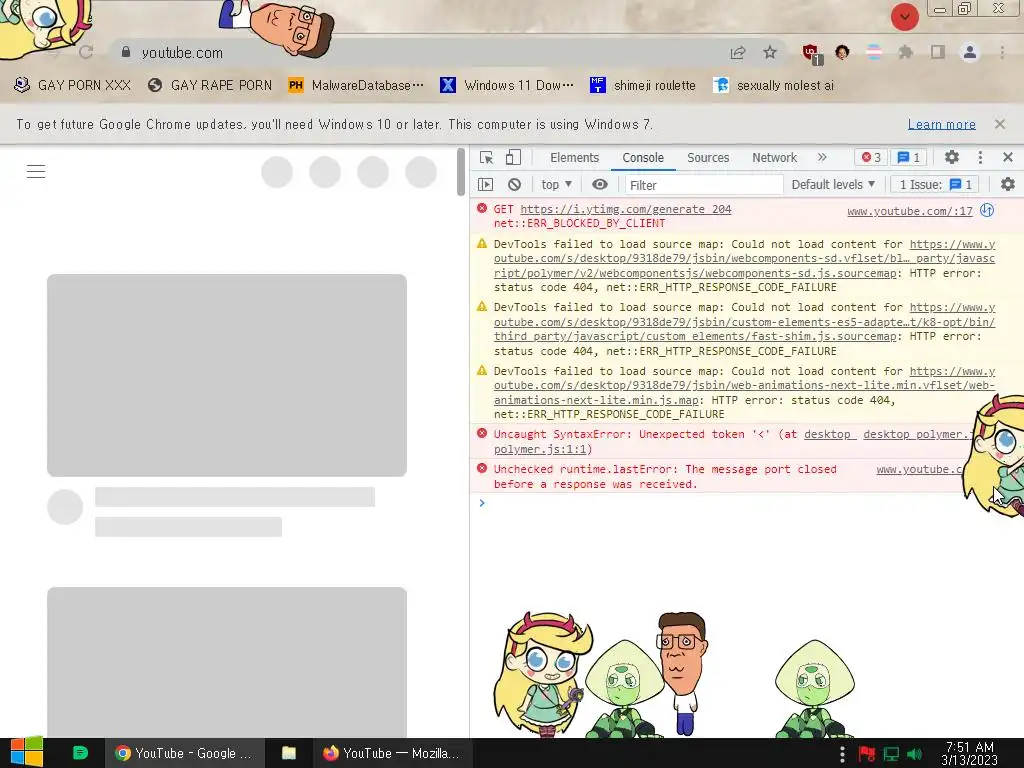Open the volume speaker tray icon

coord(915,754)
